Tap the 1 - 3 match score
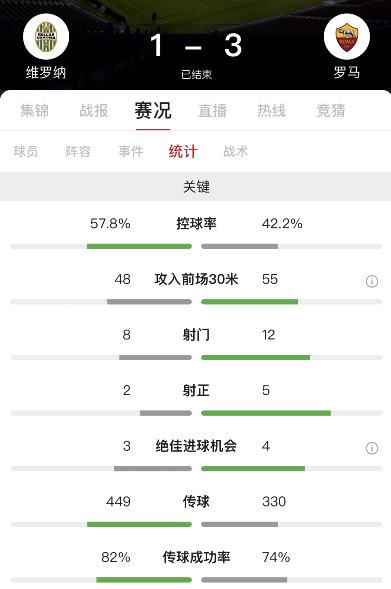391x589 pixels. [196, 46]
